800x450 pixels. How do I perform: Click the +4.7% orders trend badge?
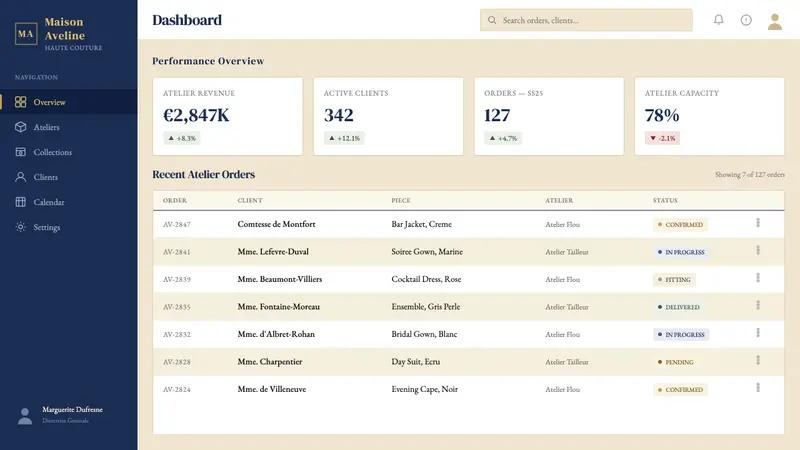[503, 138]
